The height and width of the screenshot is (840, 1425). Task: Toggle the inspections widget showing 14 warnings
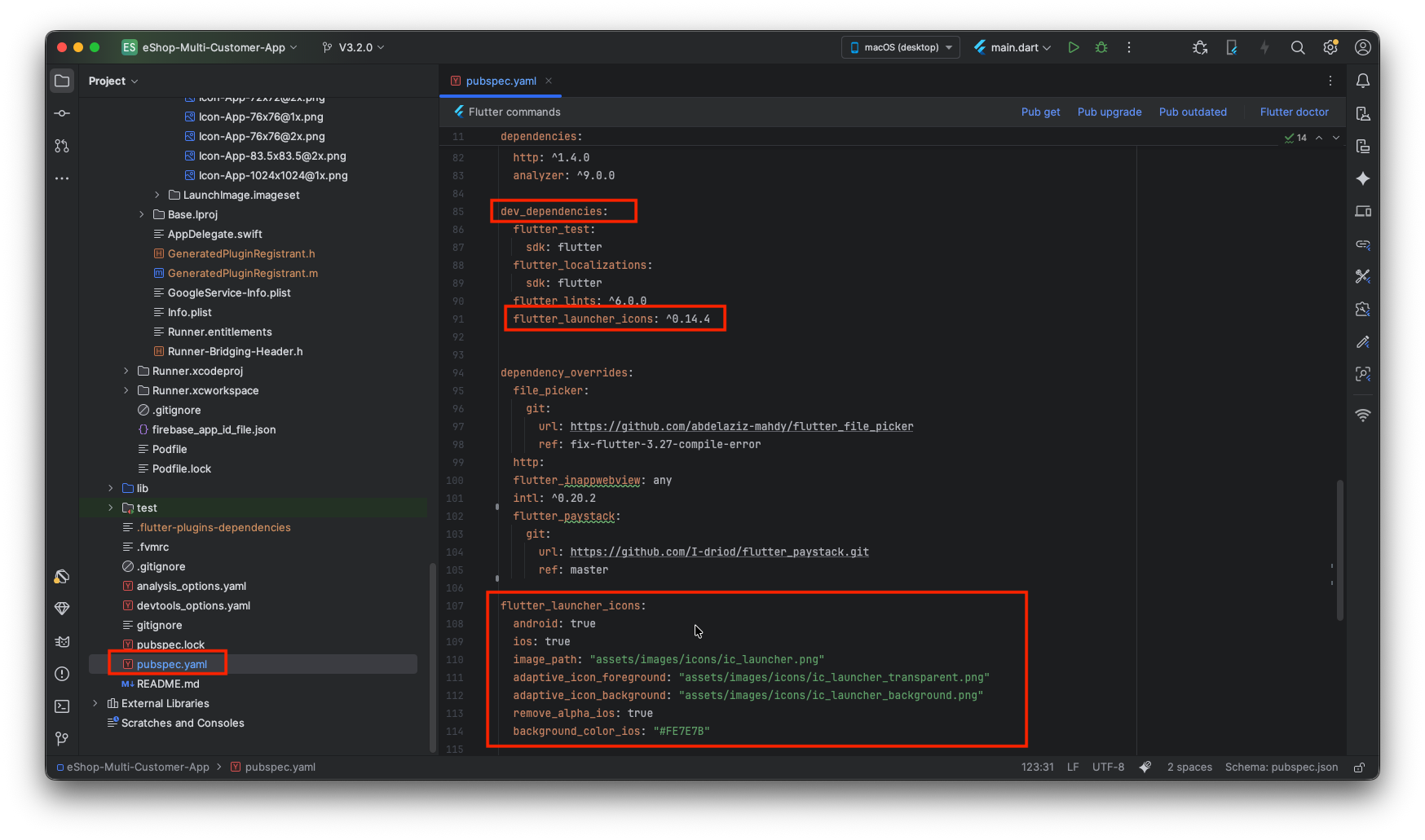[1295, 138]
